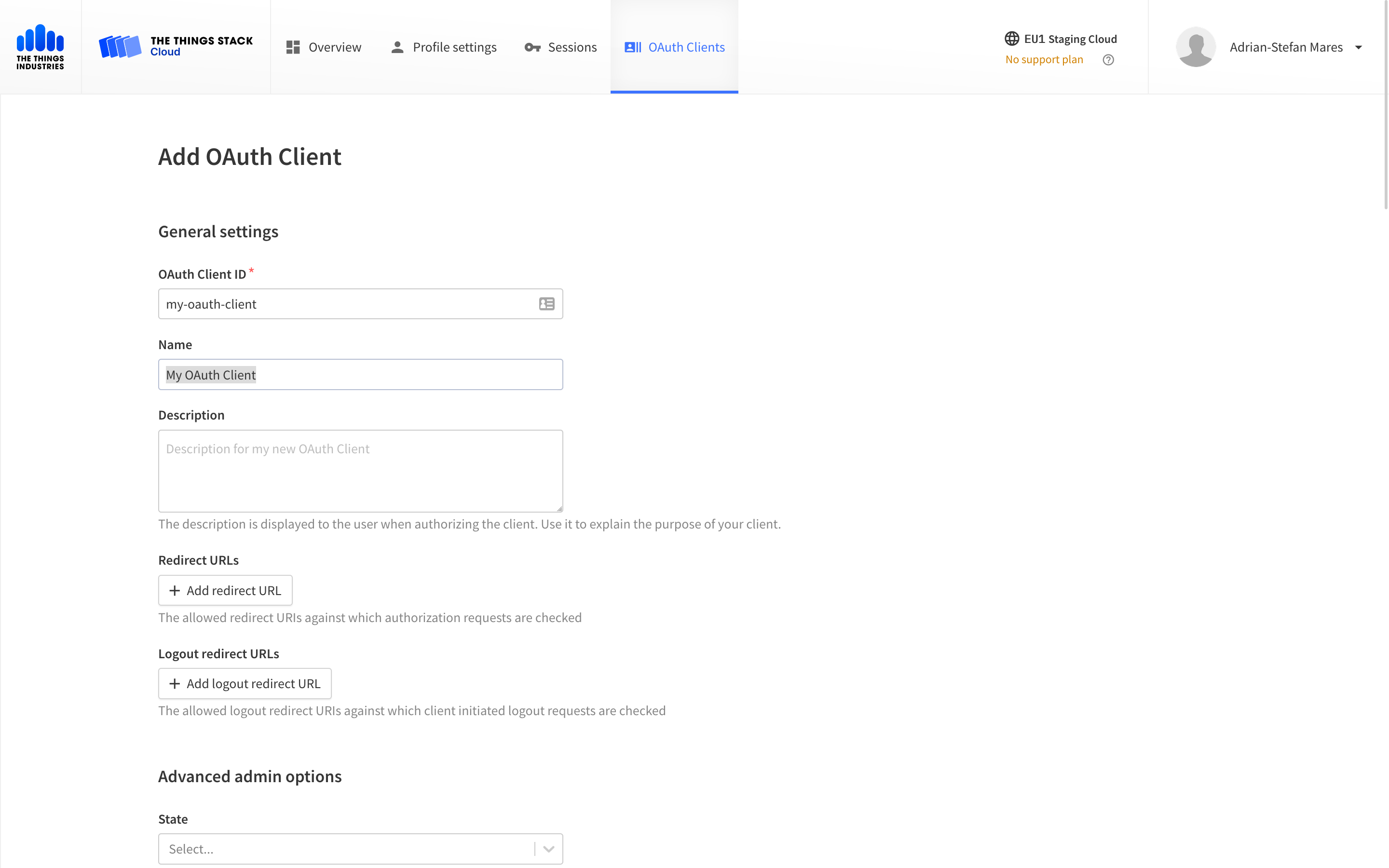
Task: Open the State select dropdown
Action: (344, 849)
